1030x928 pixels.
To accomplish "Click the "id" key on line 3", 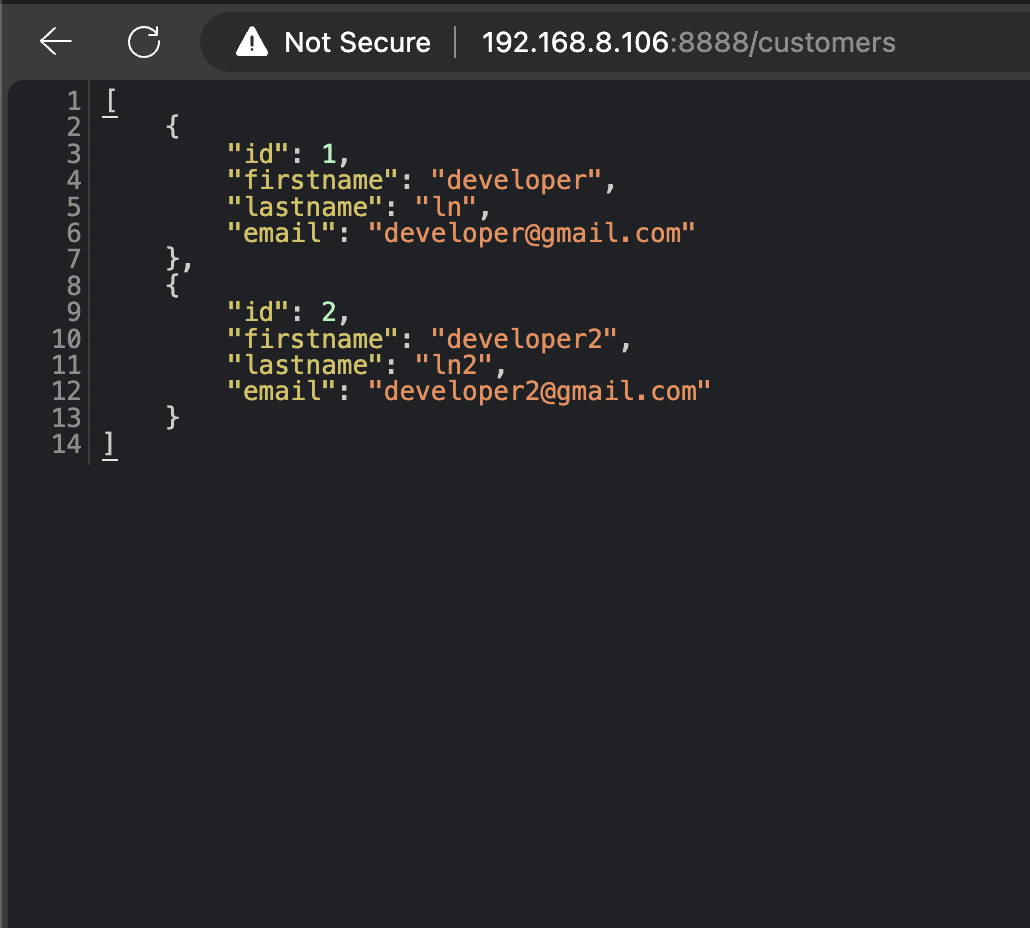I will click(x=258, y=154).
